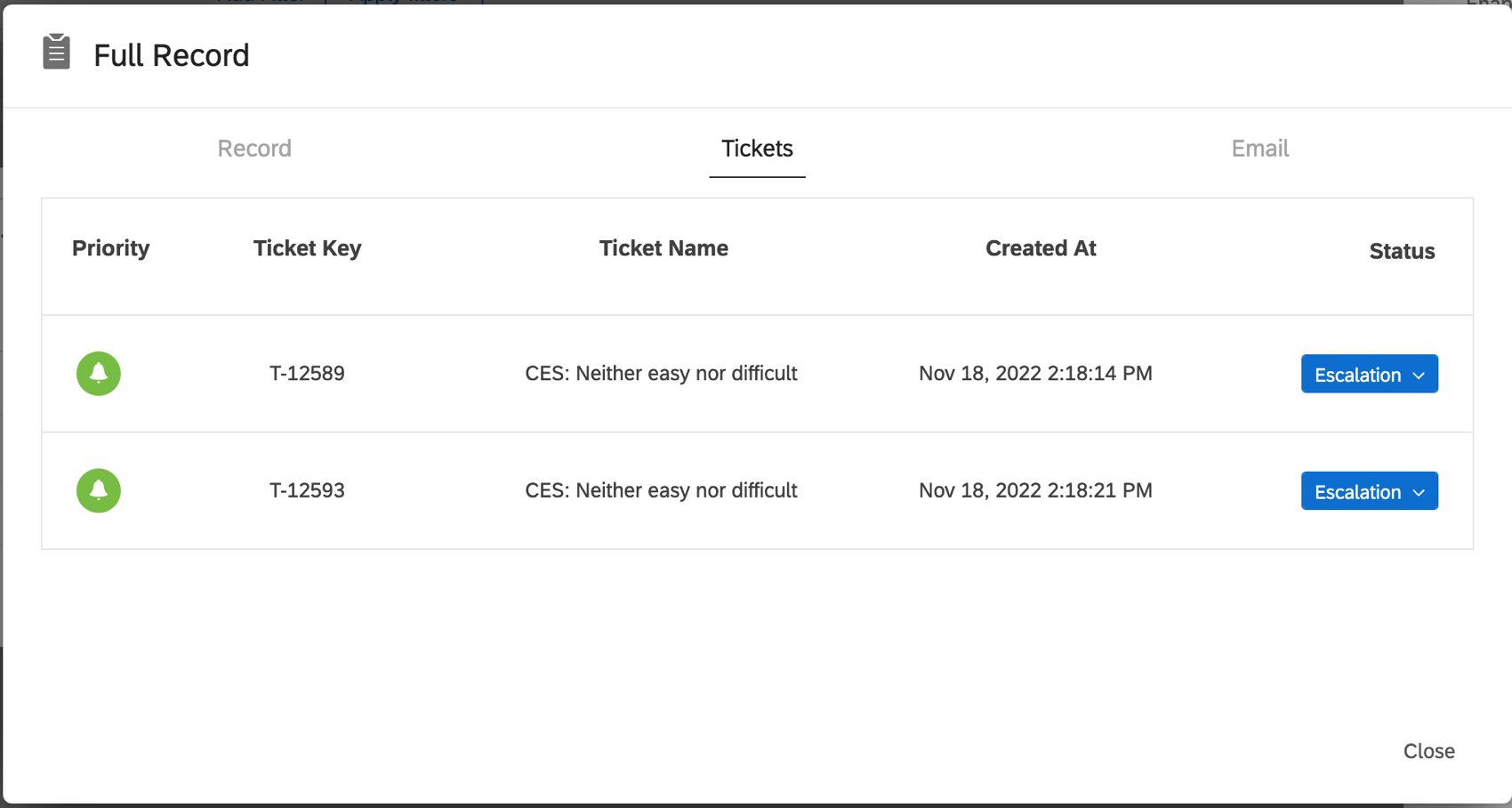
Task: Select the green priority bell for T-12589
Action: click(98, 374)
